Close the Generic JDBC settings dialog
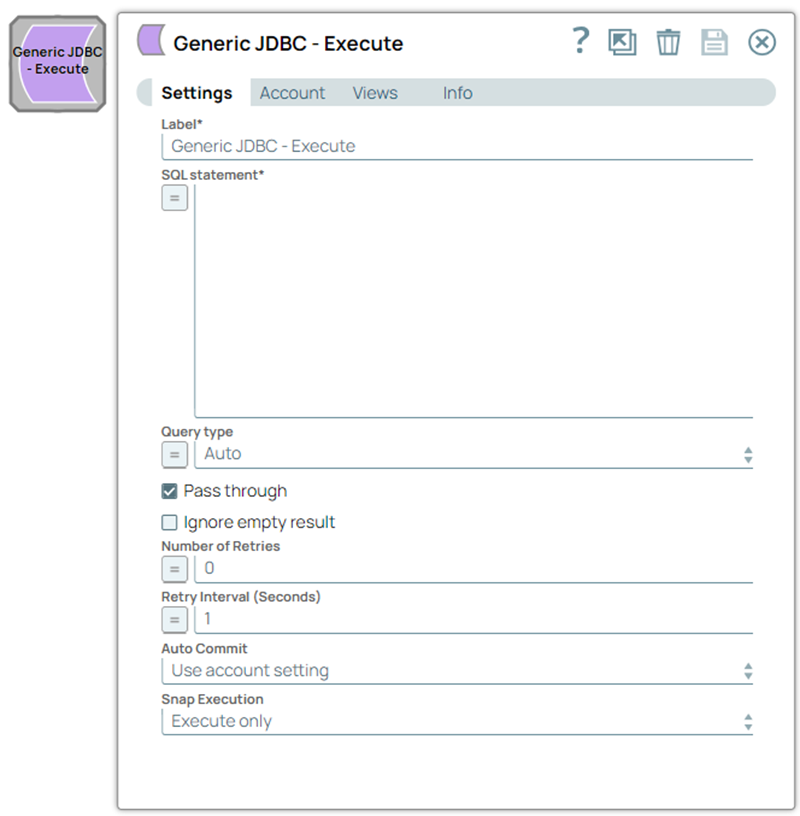This screenshot has height=816, width=800. tap(762, 42)
